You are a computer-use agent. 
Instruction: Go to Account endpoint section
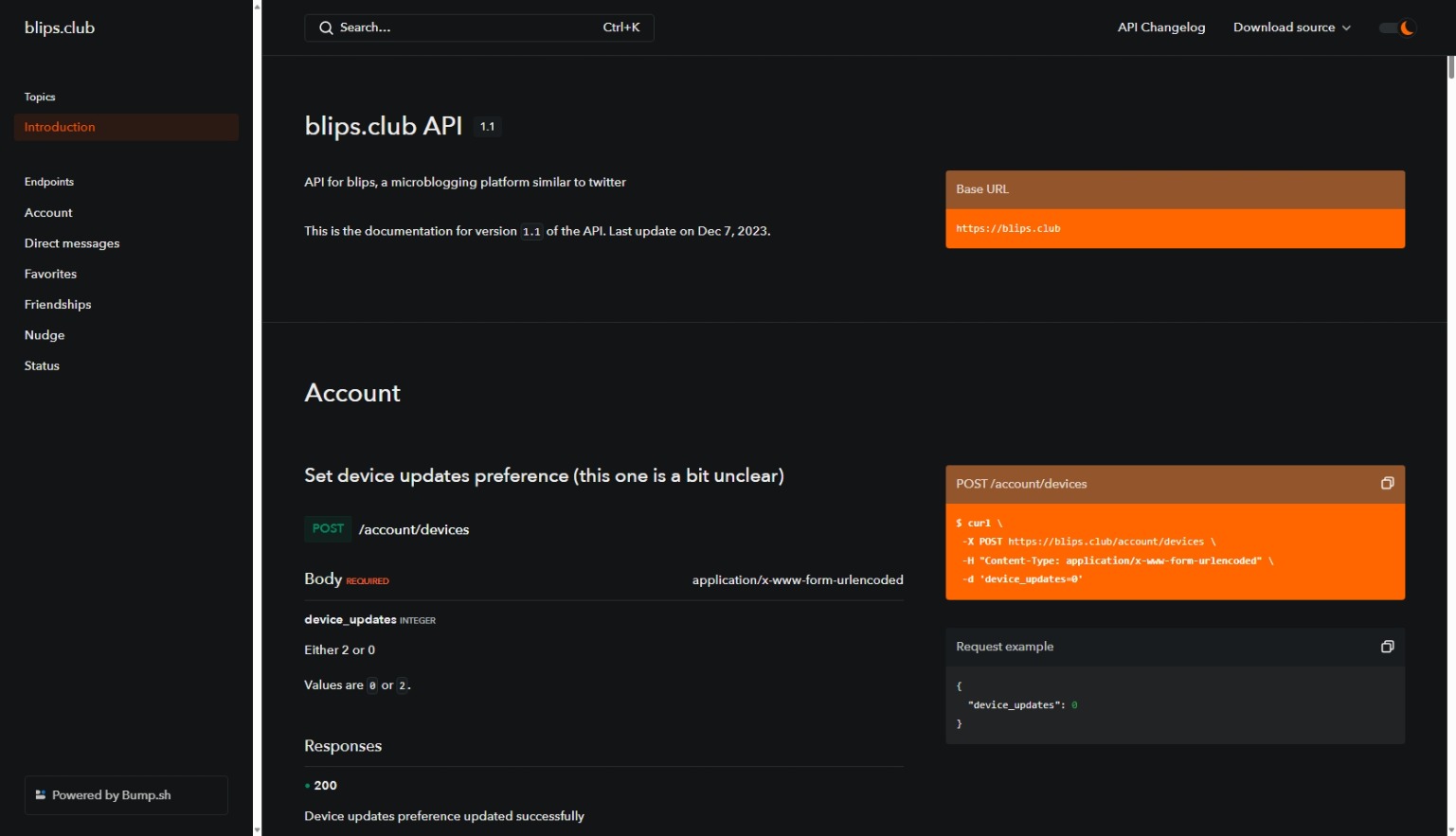tap(48, 213)
